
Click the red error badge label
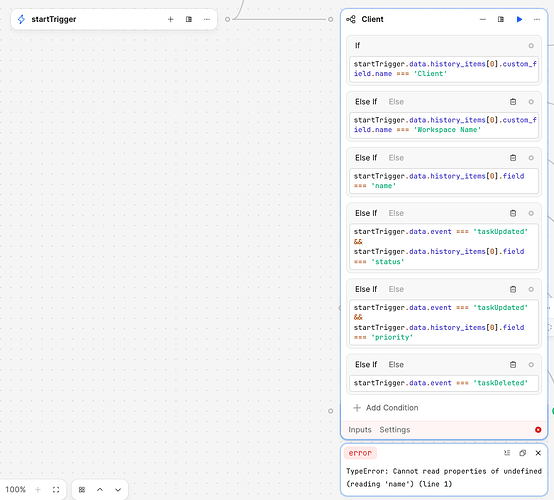tap(360, 453)
